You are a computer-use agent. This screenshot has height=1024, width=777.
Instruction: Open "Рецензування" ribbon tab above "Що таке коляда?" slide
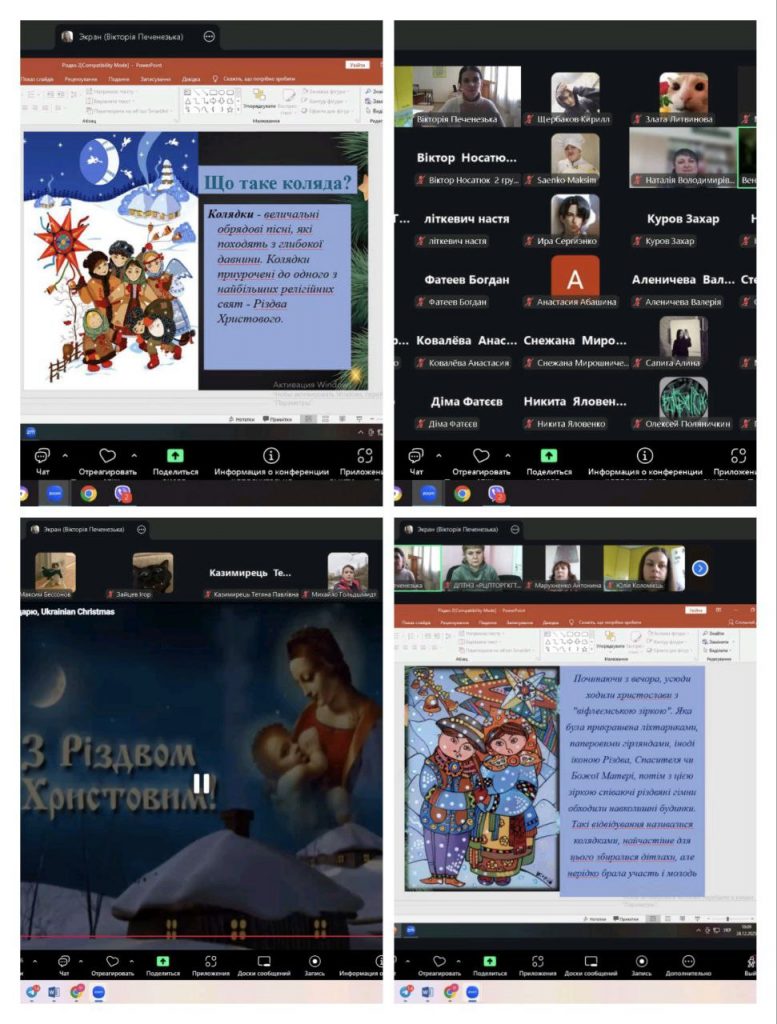pyautogui.click(x=81, y=79)
